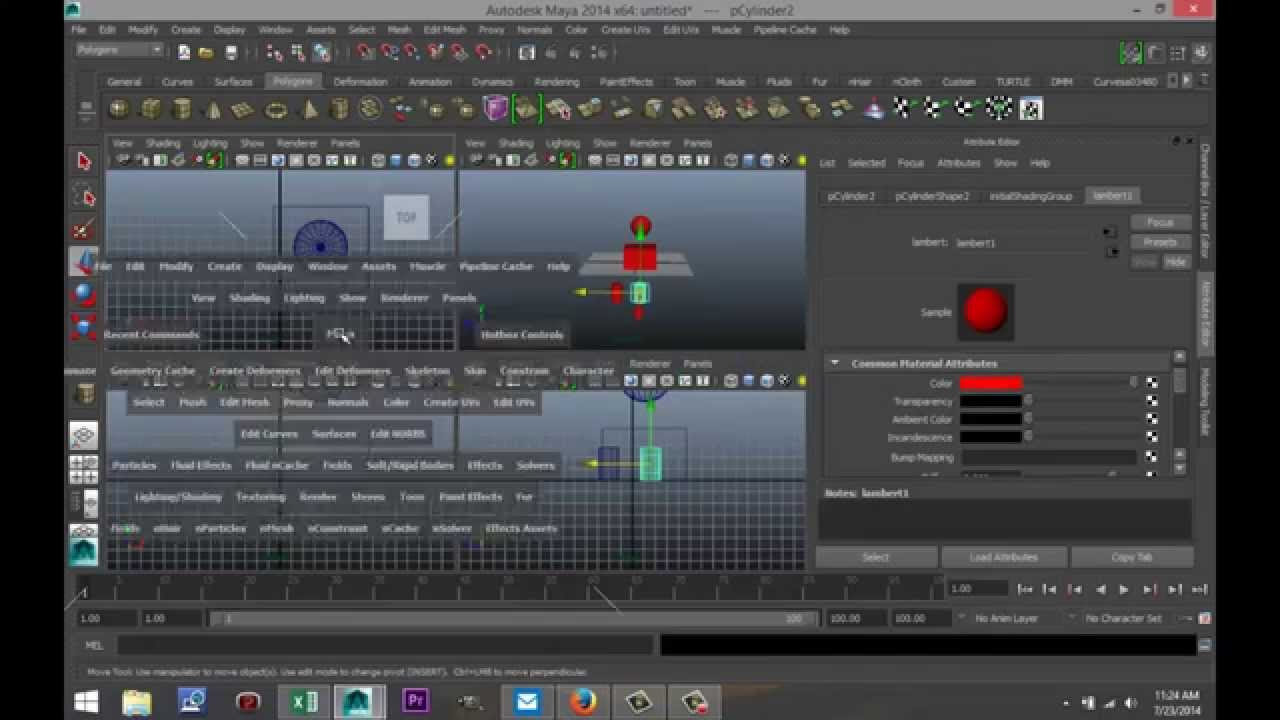Open the hotbox Recent Commands menu
The image size is (1280, 720).
[x=152, y=335]
